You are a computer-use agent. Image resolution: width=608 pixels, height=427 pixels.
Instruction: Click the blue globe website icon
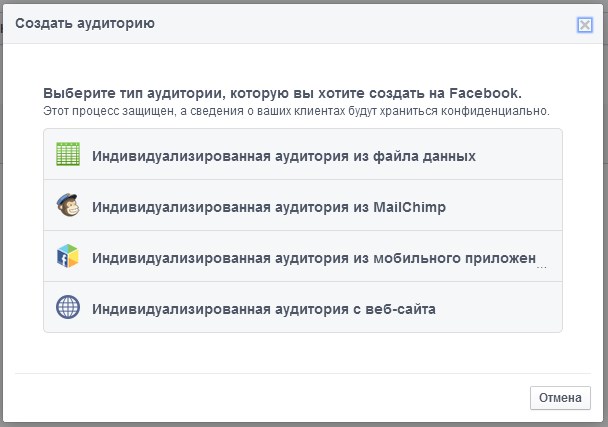pyautogui.click(x=68, y=307)
